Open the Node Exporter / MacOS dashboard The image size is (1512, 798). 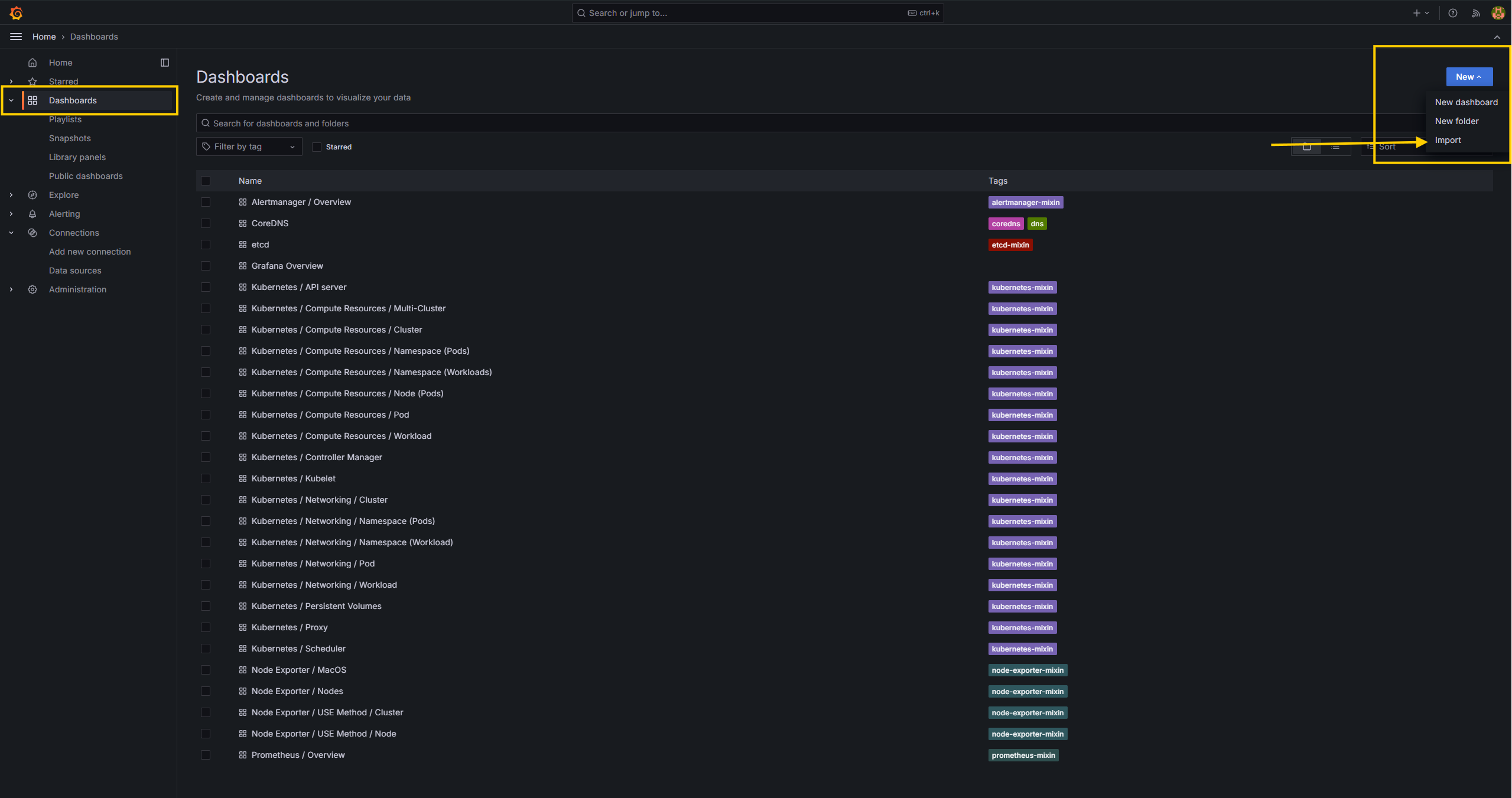pyautogui.click(x=299, y=670)
